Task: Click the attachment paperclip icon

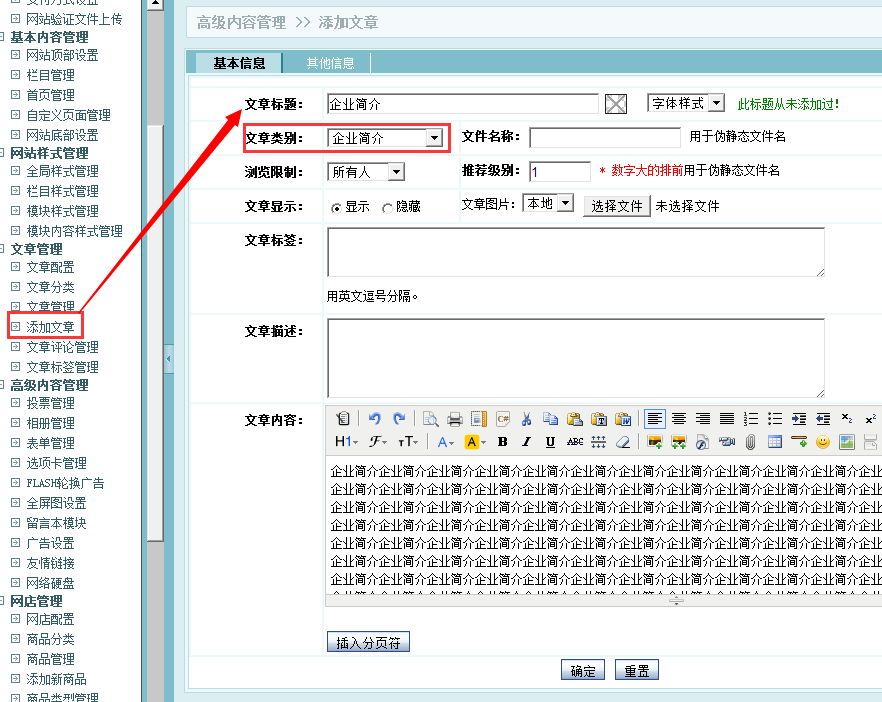Action: 750,442
